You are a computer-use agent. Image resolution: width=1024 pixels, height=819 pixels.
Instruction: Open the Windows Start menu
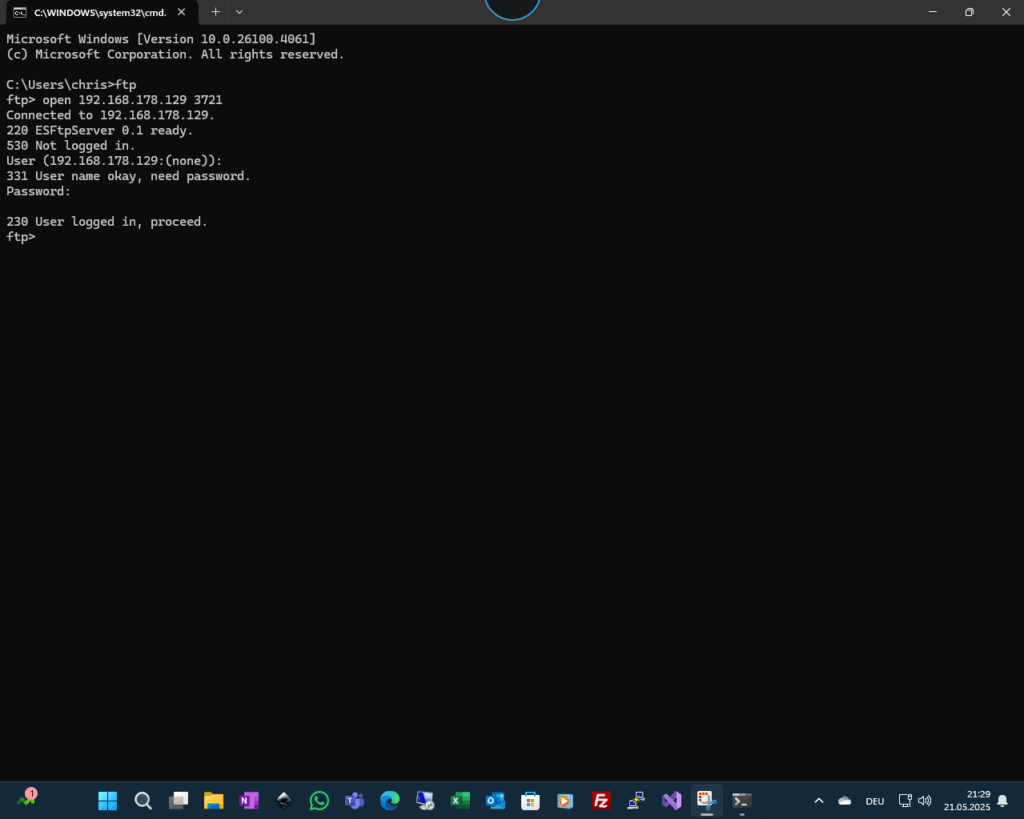click(108, 801)
